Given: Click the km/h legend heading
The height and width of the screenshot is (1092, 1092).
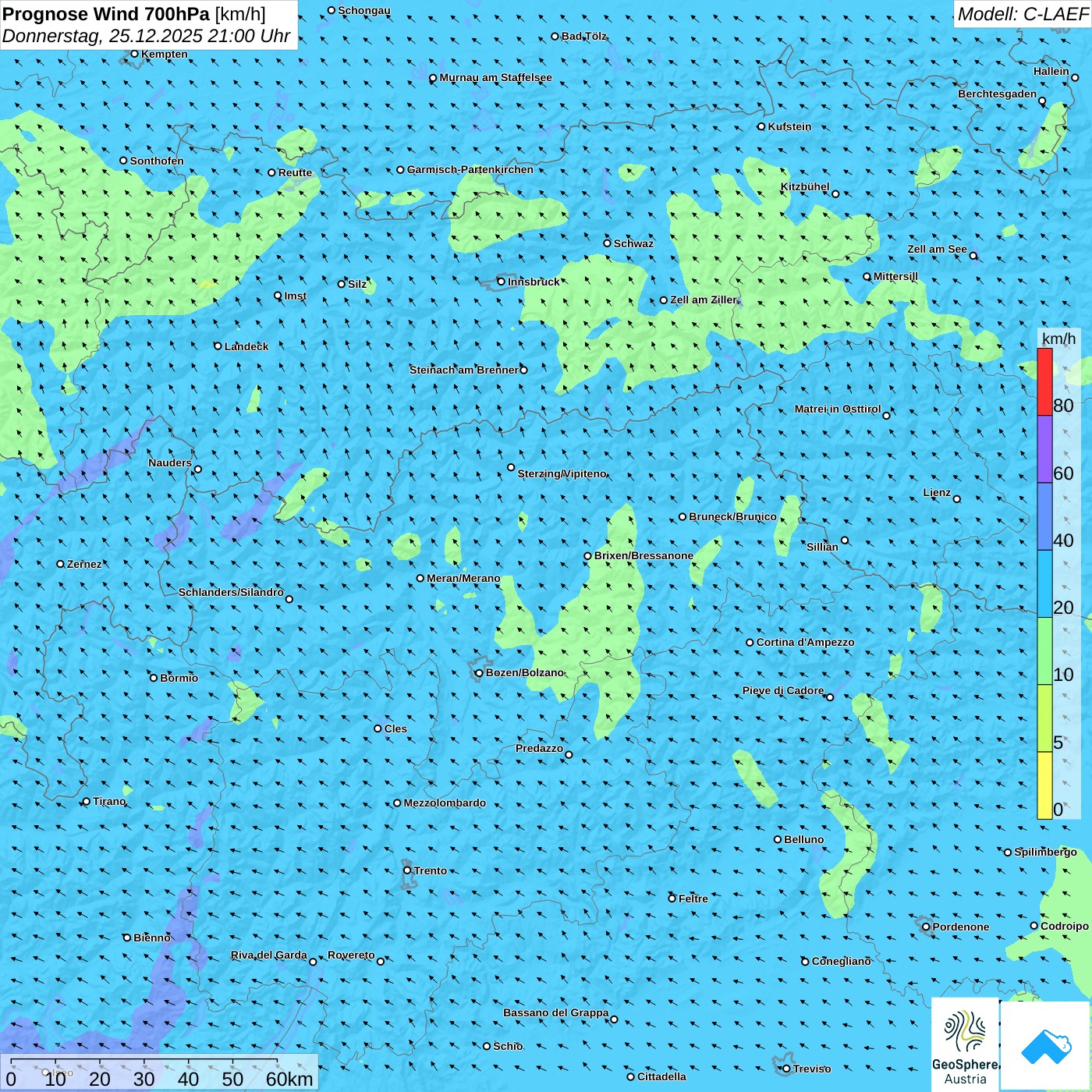Looking at the screenshot, I should (x=1058, y=339).
